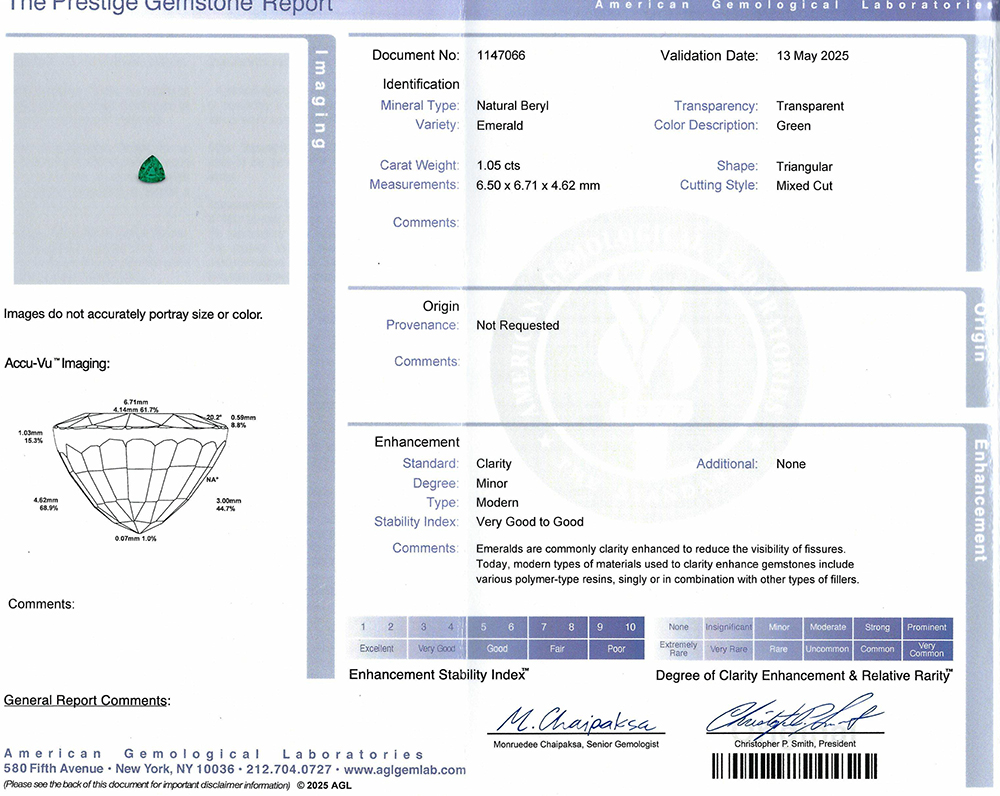
Task: Select the vertical Enhancement tab on right edge
Action: [x=980, y=501]
